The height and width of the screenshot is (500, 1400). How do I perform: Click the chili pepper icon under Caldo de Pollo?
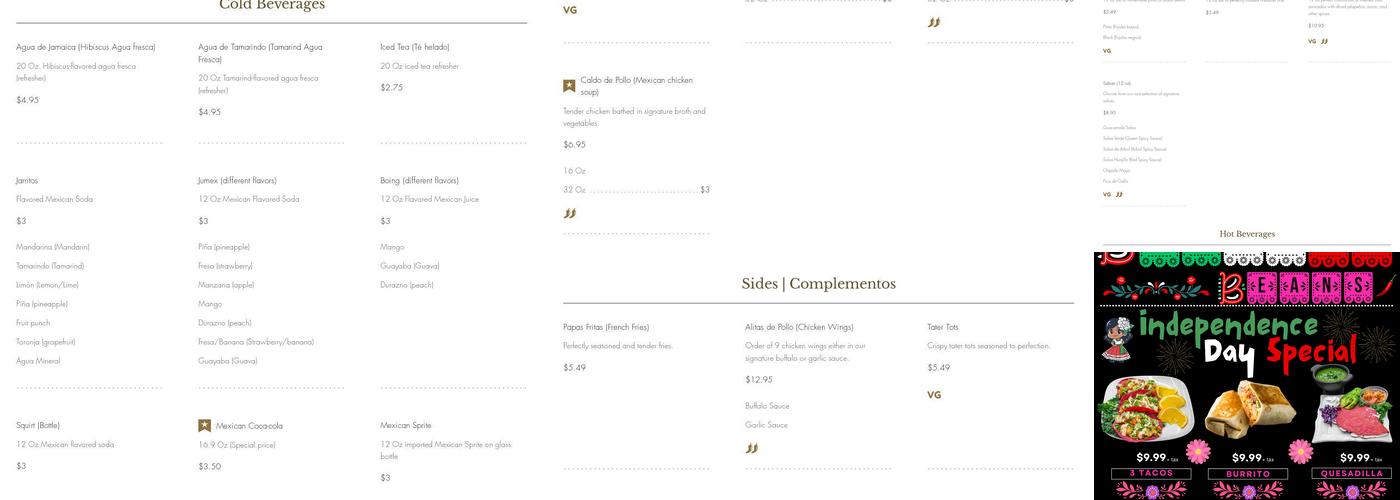[570, 213]
